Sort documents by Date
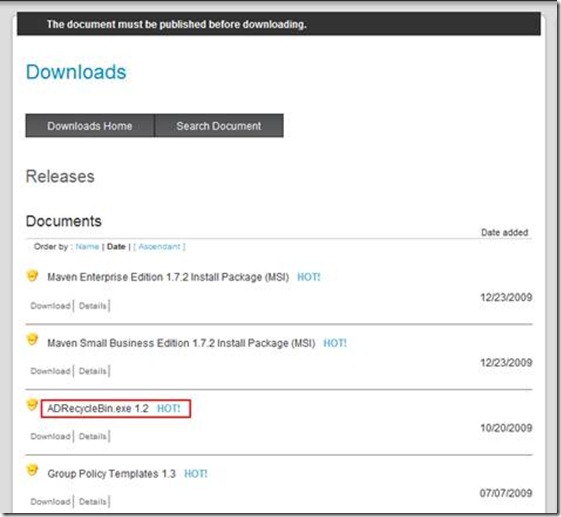This screenshot has width=561, height=517. pyautogui.click(x=116, y=247)
